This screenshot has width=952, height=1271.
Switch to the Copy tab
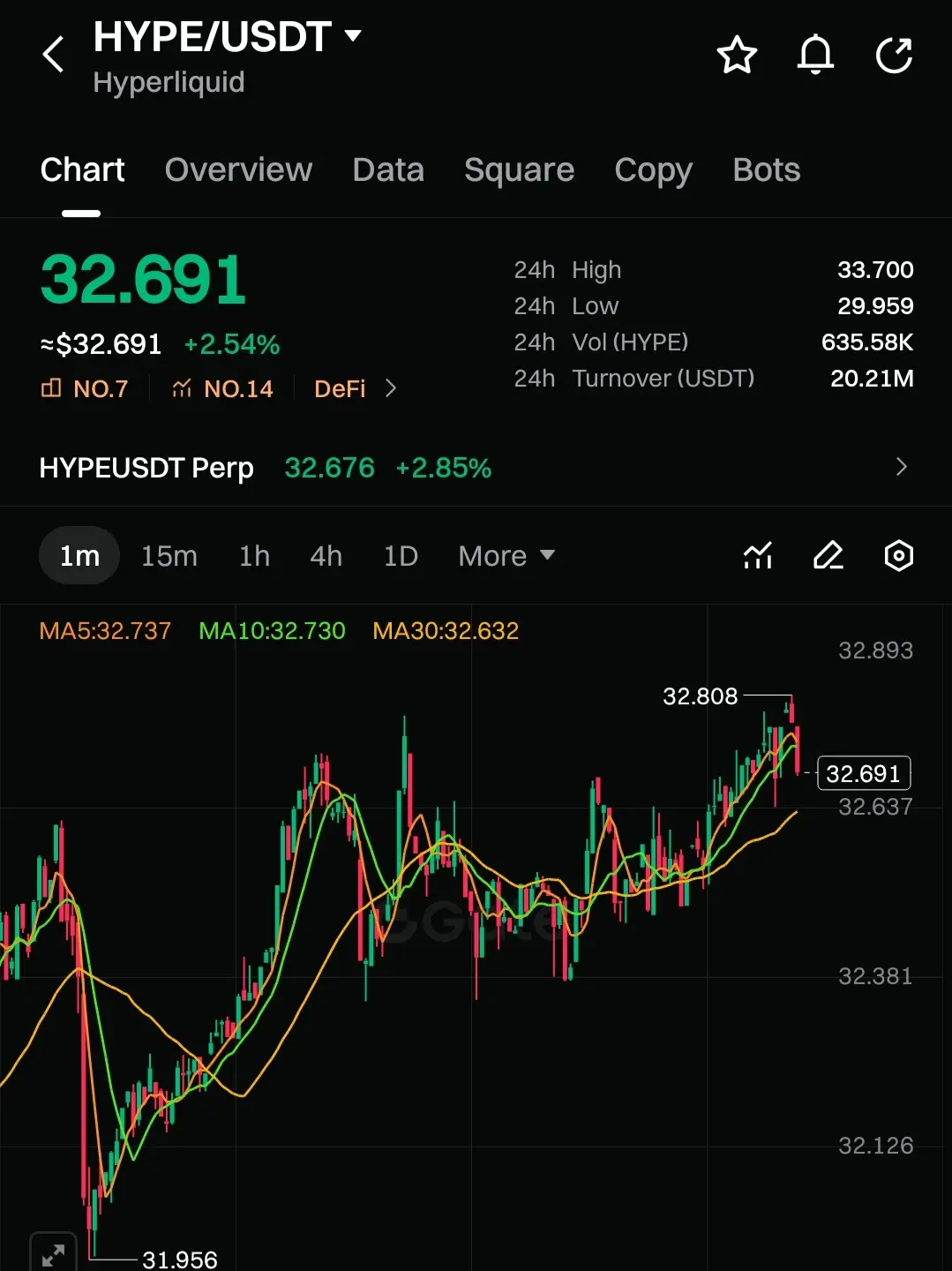tap(653, 170)
